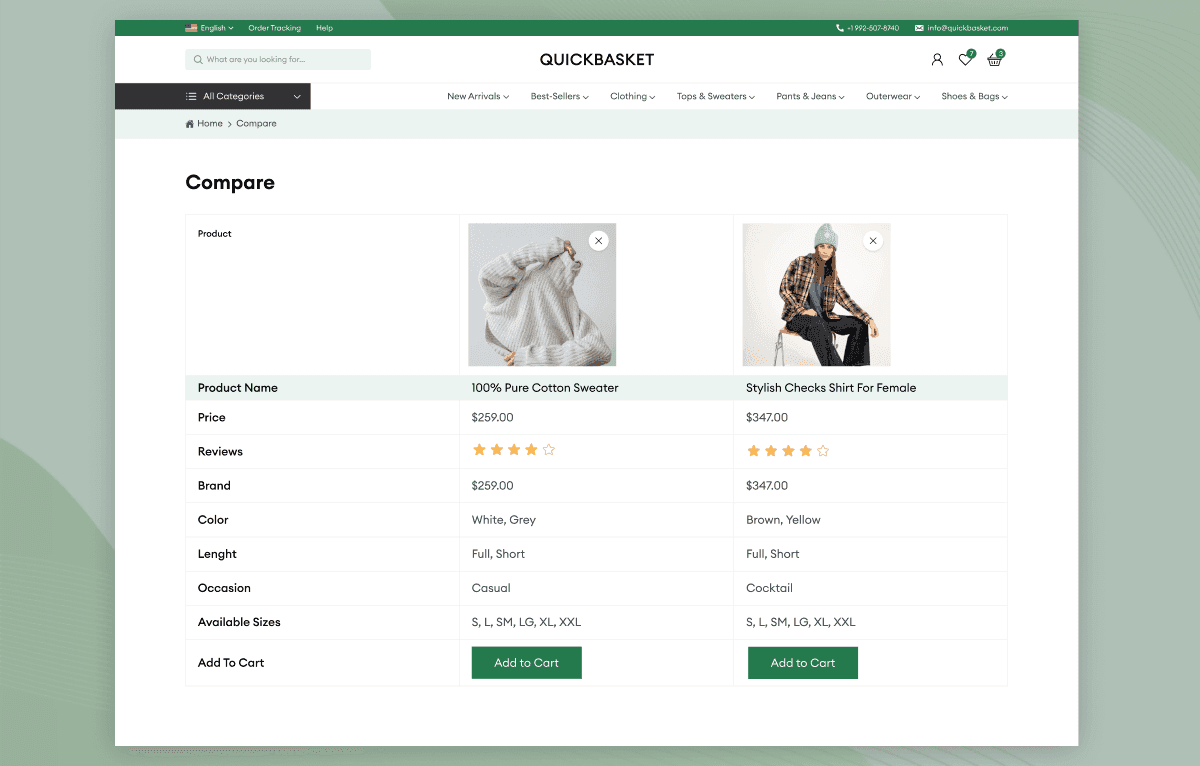Click the search input field

coord(285,60)
